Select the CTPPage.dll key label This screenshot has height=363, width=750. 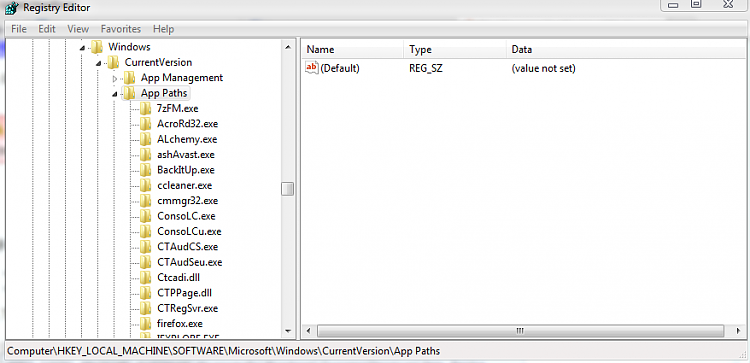(184, 293)
